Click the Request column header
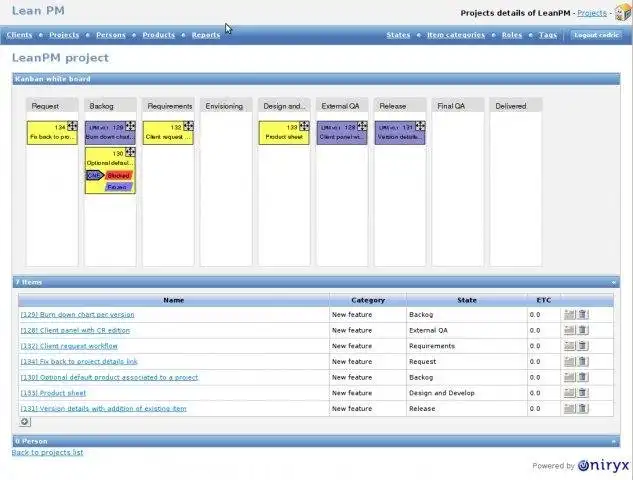Screen dimensions: 633x480 click(52, 106)
